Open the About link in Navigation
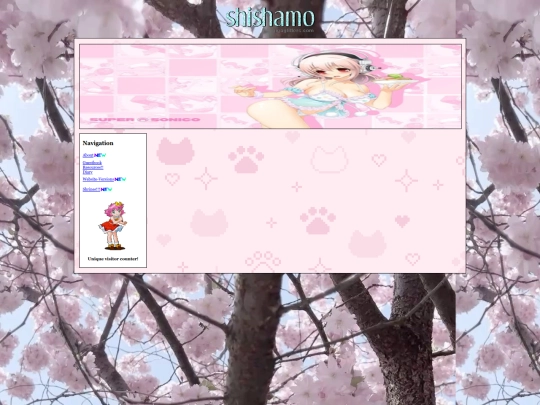Viewport: 540px width, 405px height. tap(88, 155)
